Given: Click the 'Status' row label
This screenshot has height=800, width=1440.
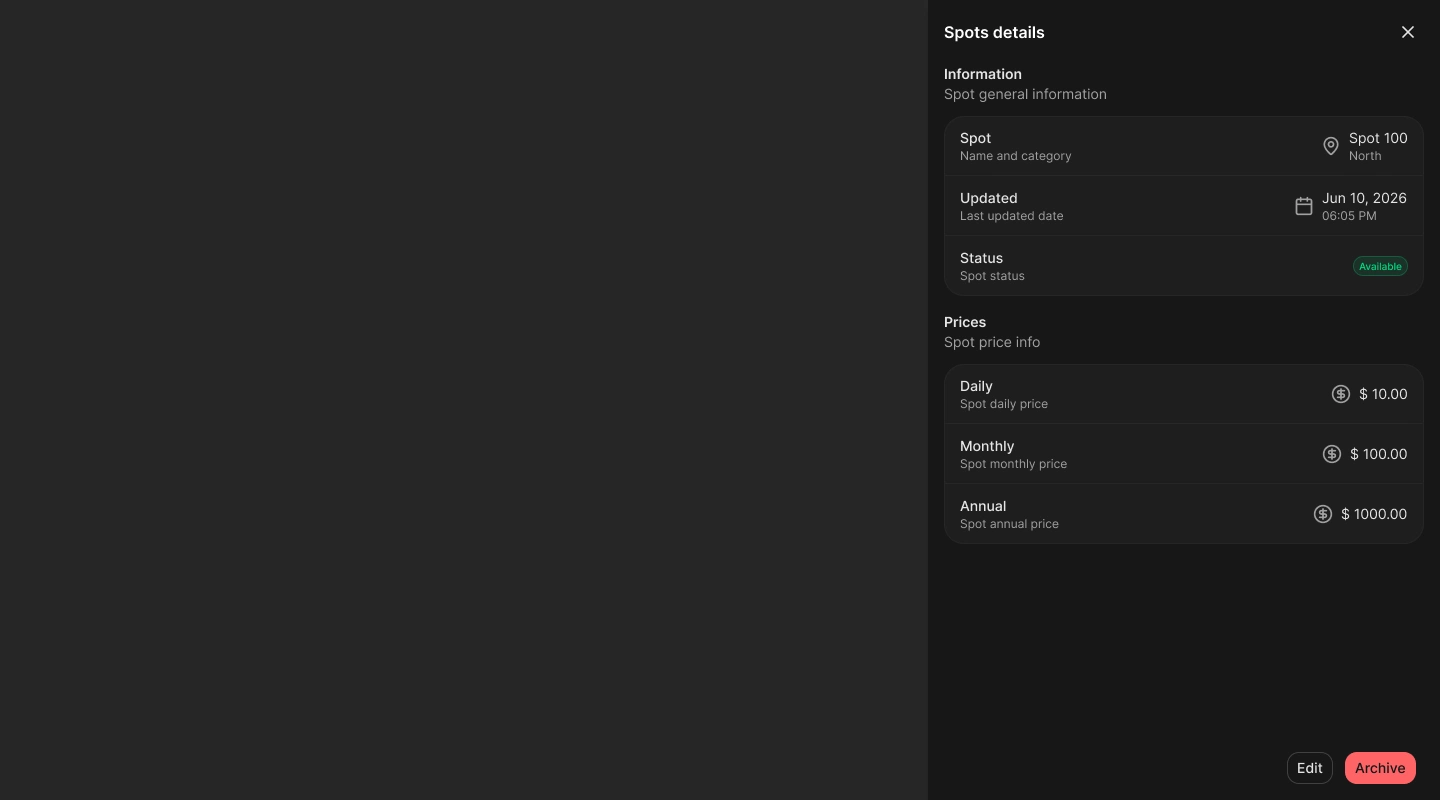Looking at the screenshot, I should coord(981,258).
